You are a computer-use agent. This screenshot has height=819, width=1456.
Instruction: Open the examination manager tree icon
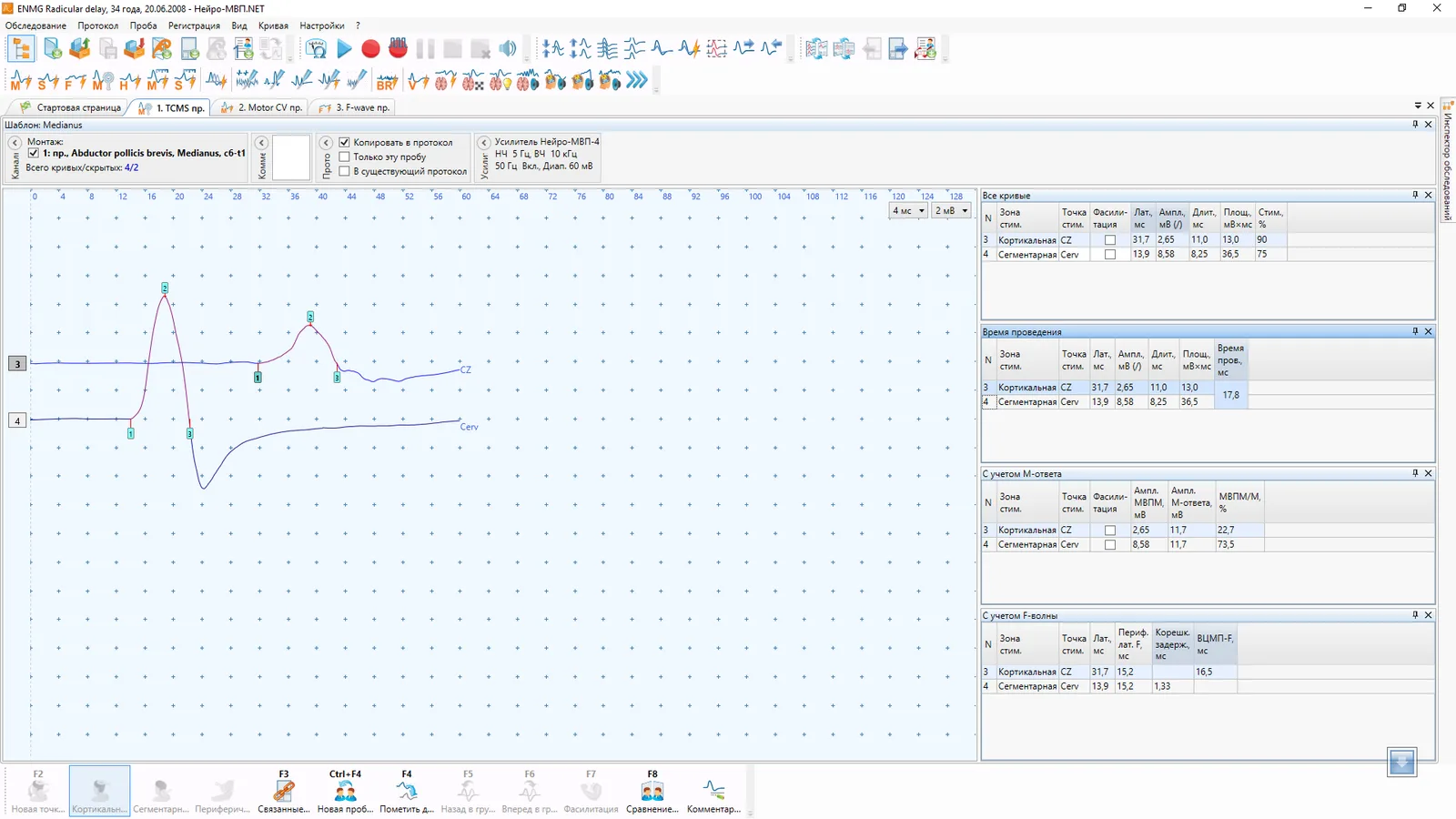[x=21, y=49]
